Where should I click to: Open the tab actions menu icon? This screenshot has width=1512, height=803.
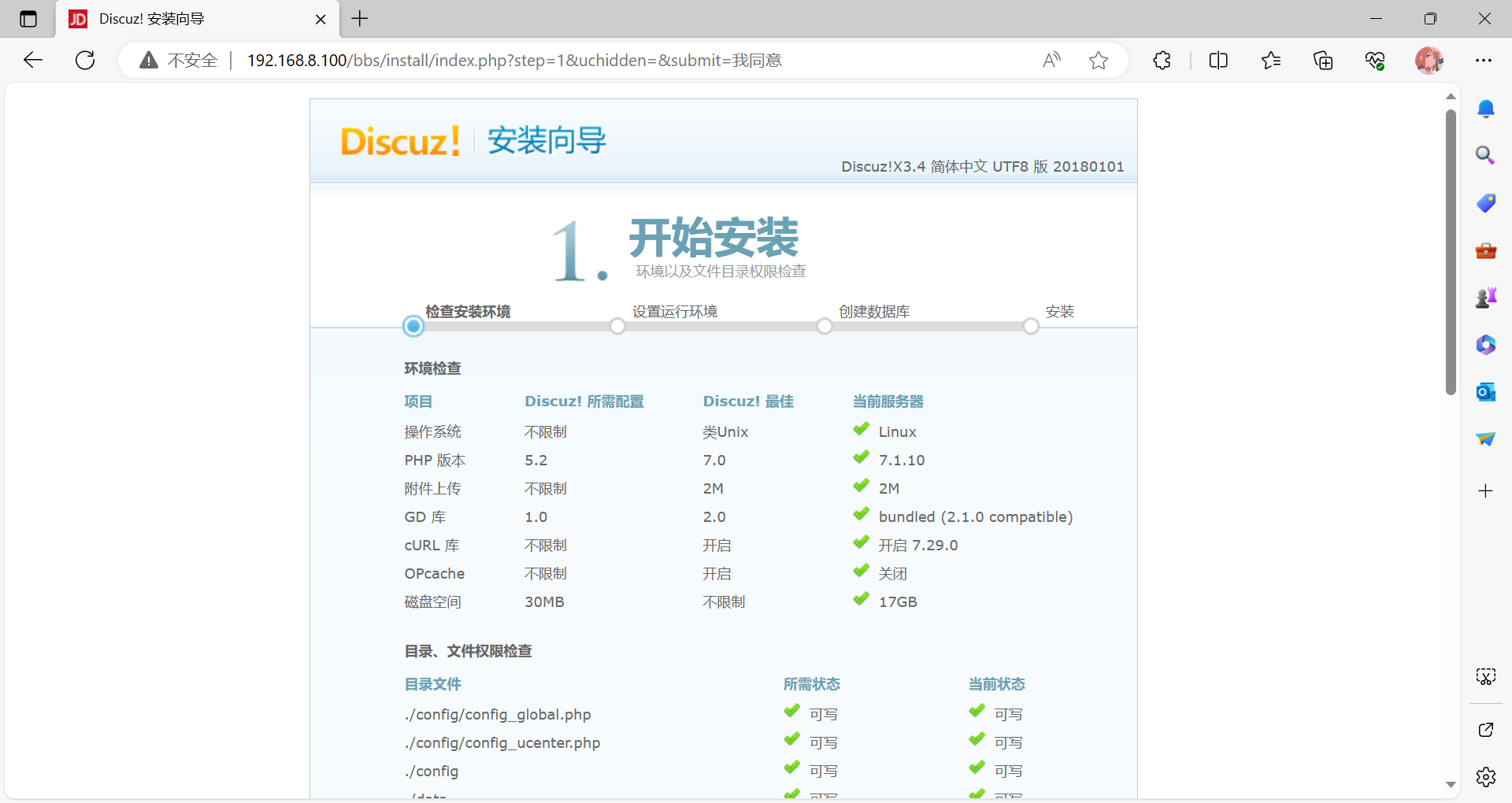pos(28,19)
